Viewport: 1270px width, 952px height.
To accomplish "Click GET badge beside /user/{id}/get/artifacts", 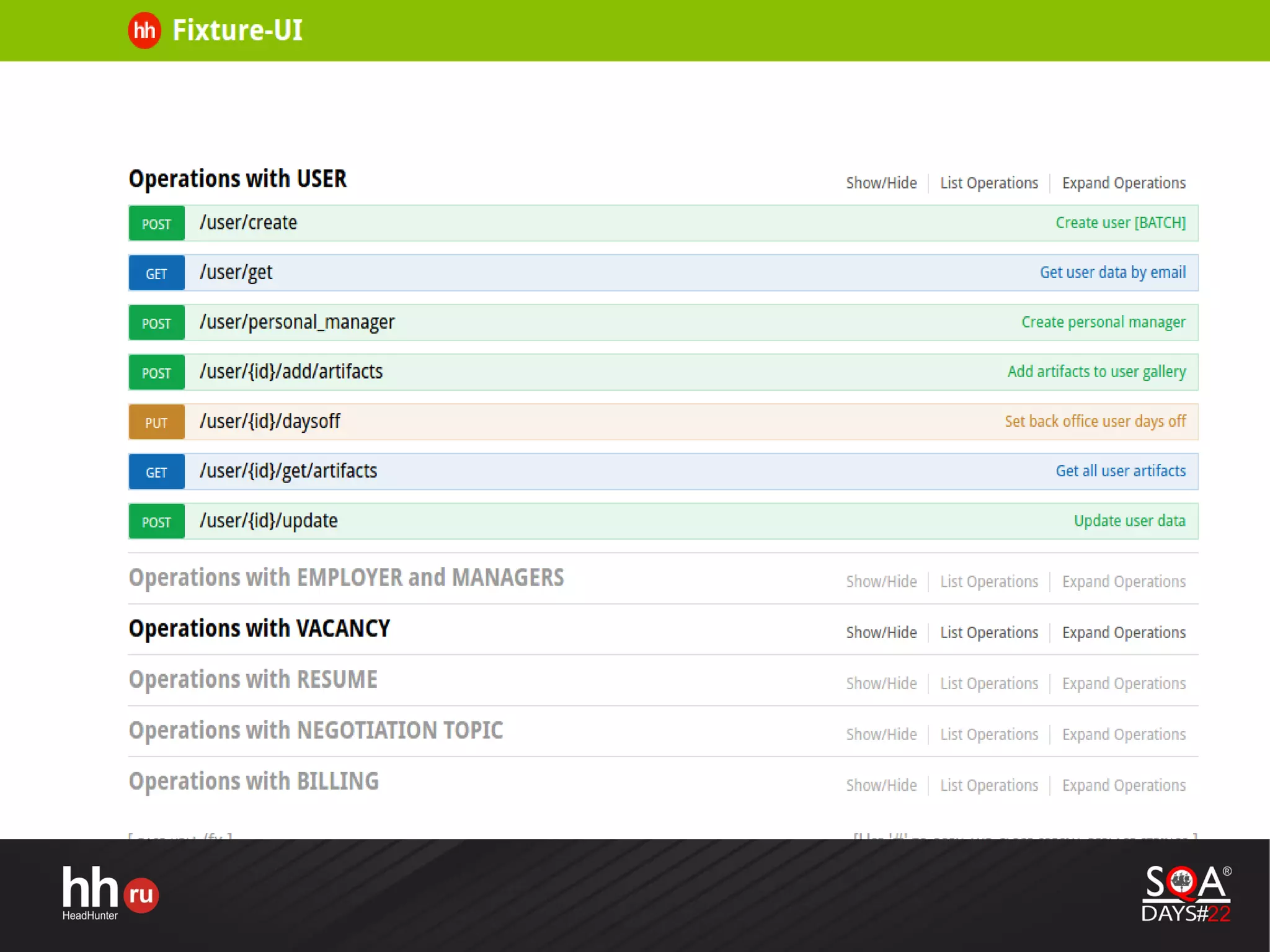I will coord(156,472).
